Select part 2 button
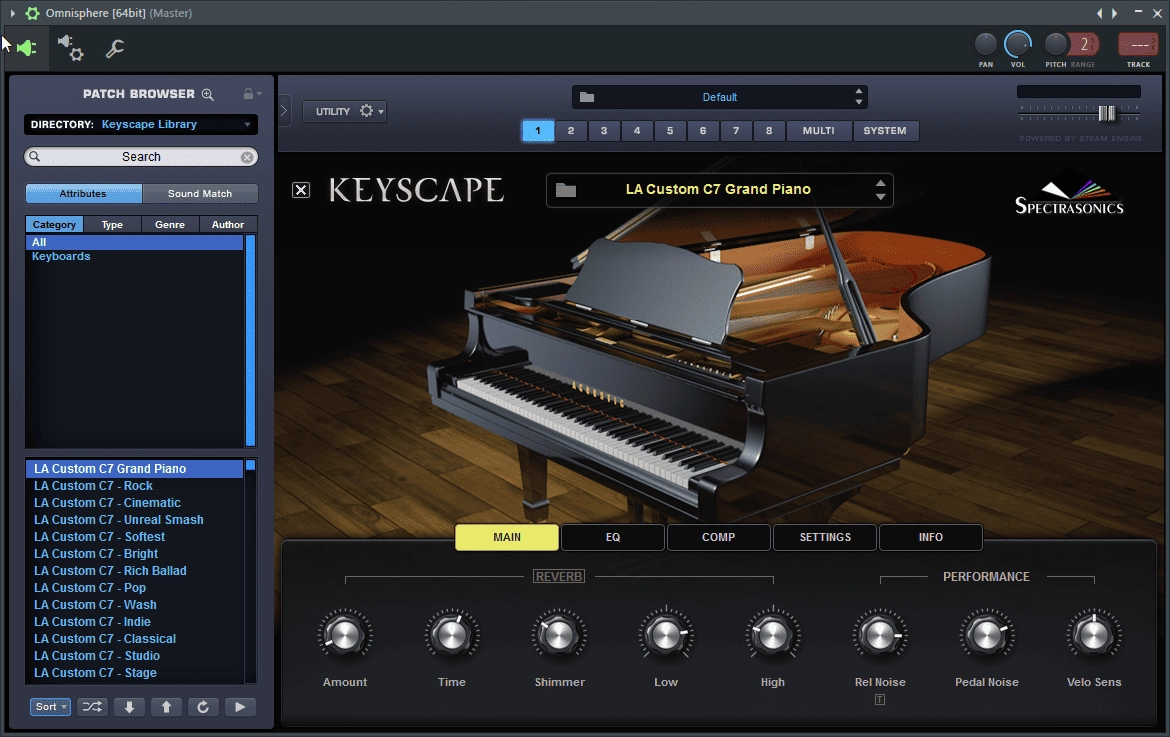The height and width of the screenshot is (737, 1170). pos(571,131)
